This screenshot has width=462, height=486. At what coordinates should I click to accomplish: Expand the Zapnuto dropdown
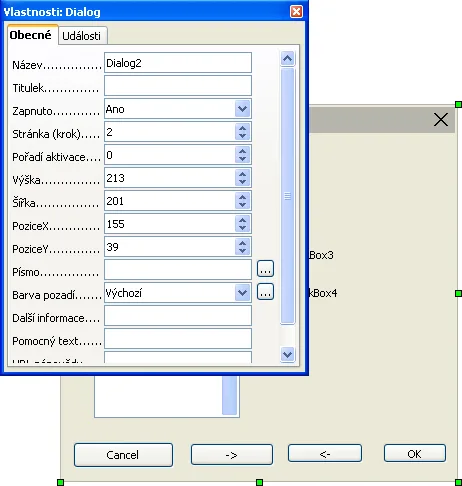tap(242, 109)
